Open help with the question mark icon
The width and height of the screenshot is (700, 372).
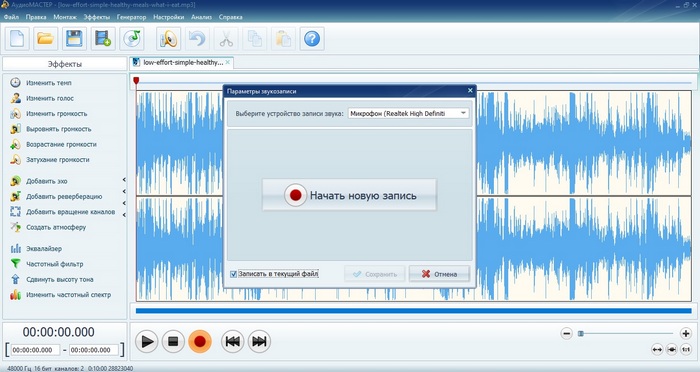[x=312, y=39]
